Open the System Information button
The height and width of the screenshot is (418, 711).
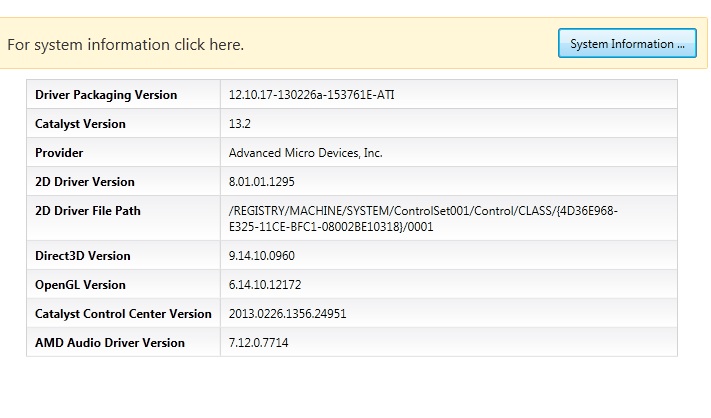pyautogui.click(x=627, y=44)
